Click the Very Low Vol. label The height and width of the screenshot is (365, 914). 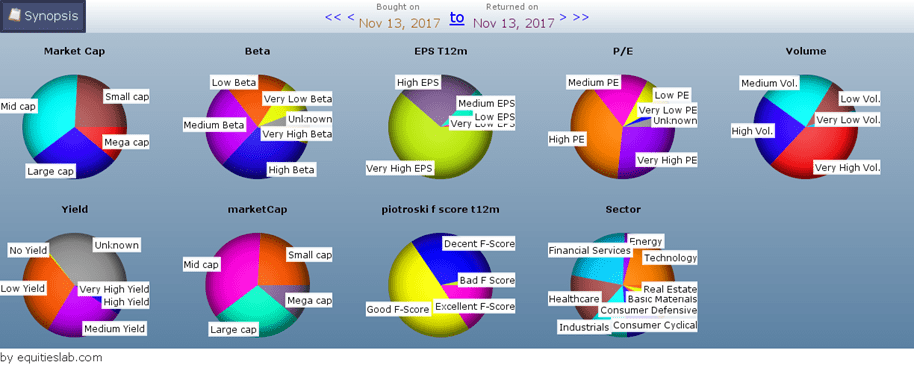coord(848,120)
